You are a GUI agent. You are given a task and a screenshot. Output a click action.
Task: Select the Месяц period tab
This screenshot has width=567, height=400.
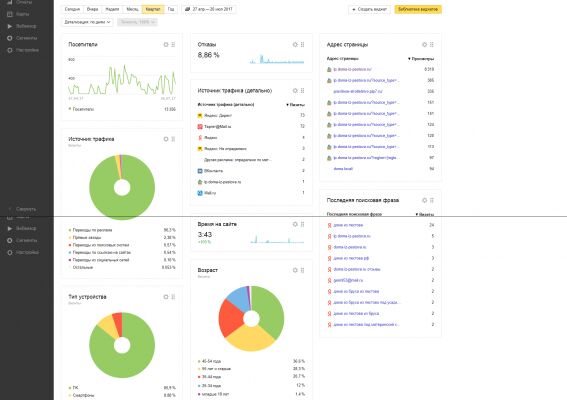click(x=132, y=9)
